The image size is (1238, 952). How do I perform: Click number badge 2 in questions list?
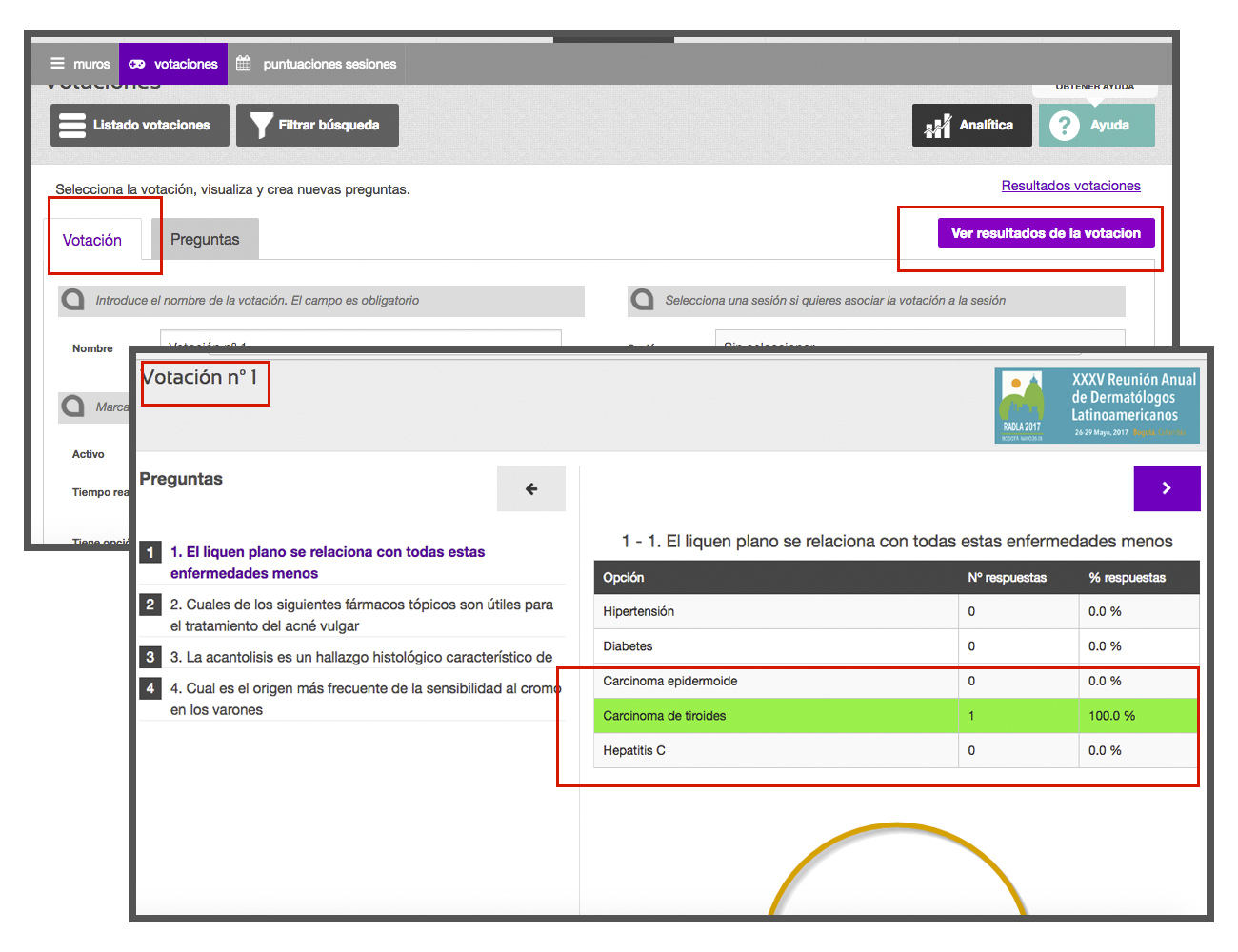click(x=150, y=605)
